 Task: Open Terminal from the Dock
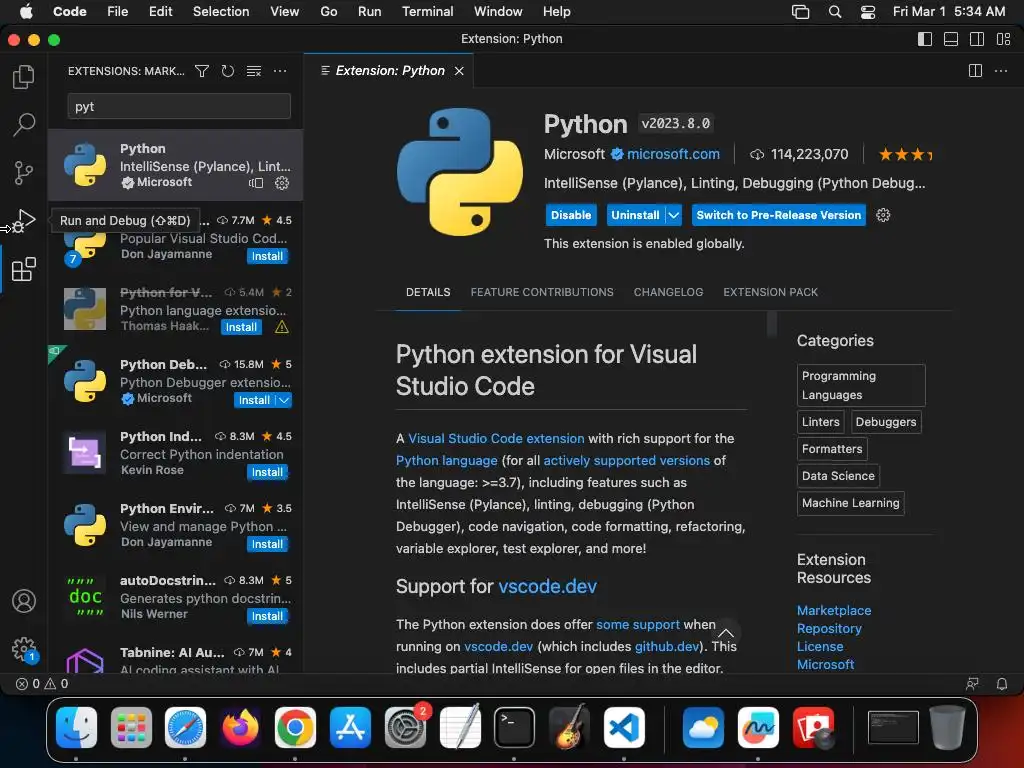pyautogui.click(x=514, y=728)
